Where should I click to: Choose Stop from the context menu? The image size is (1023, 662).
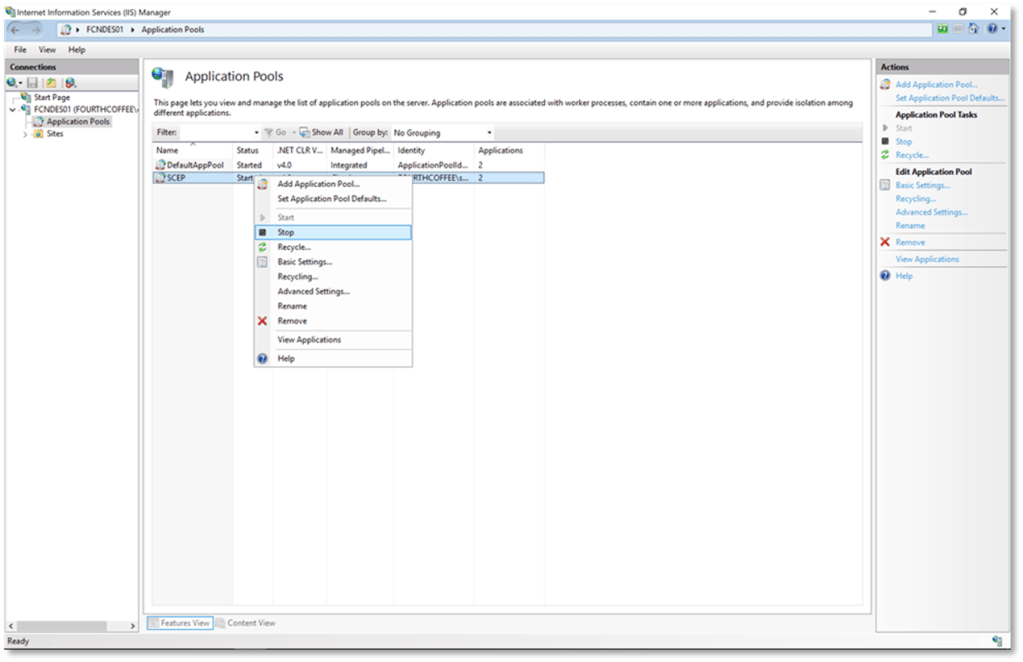tap(286, 232)
